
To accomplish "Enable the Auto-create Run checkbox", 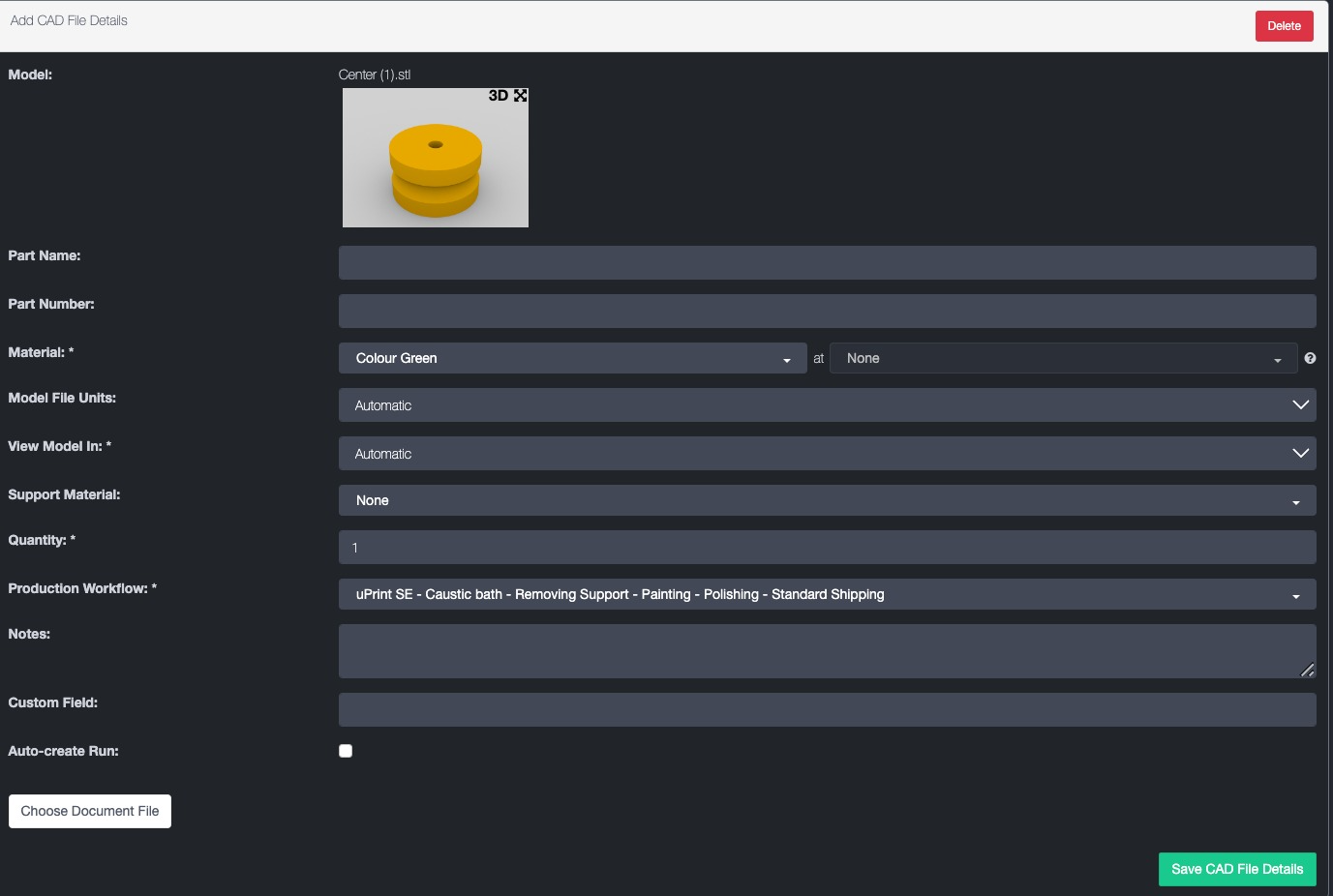I will coord(346,751).
